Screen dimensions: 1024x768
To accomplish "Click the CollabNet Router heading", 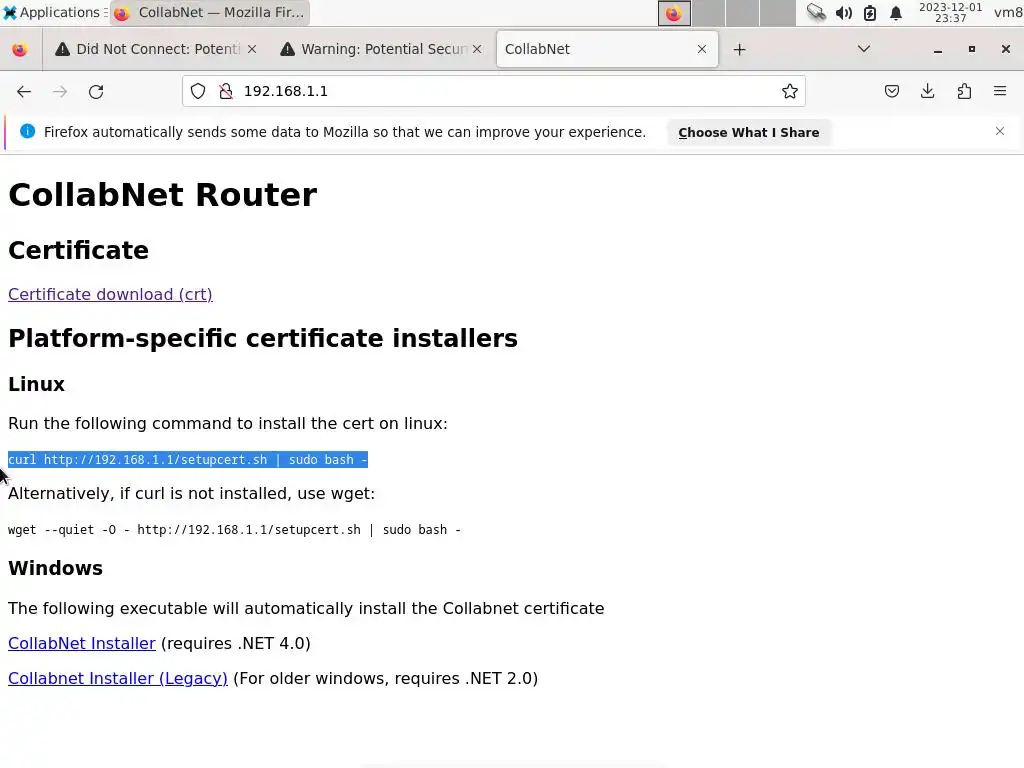I will (x=163, y=195).
